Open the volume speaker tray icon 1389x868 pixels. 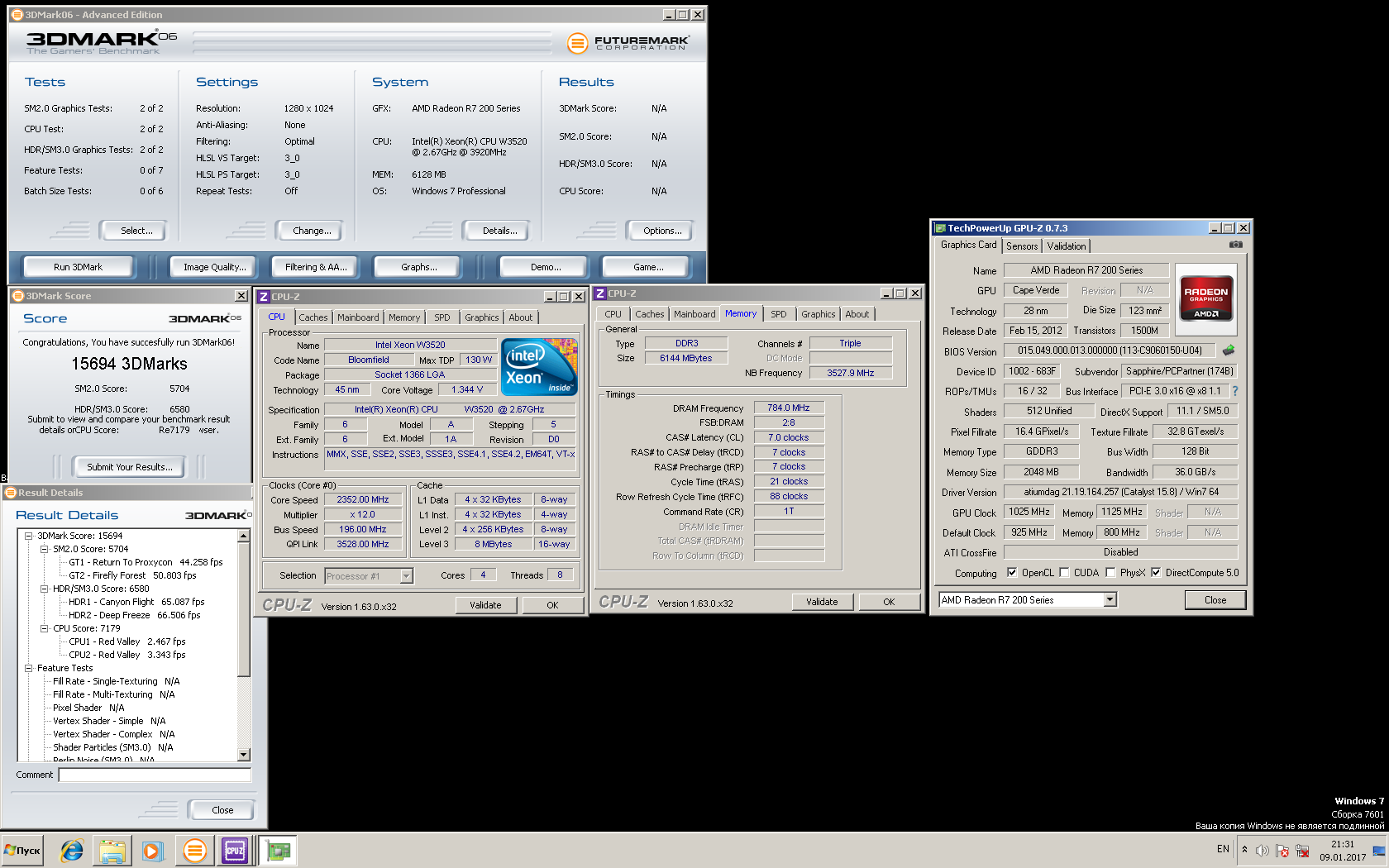click(x=1262, y=850)
